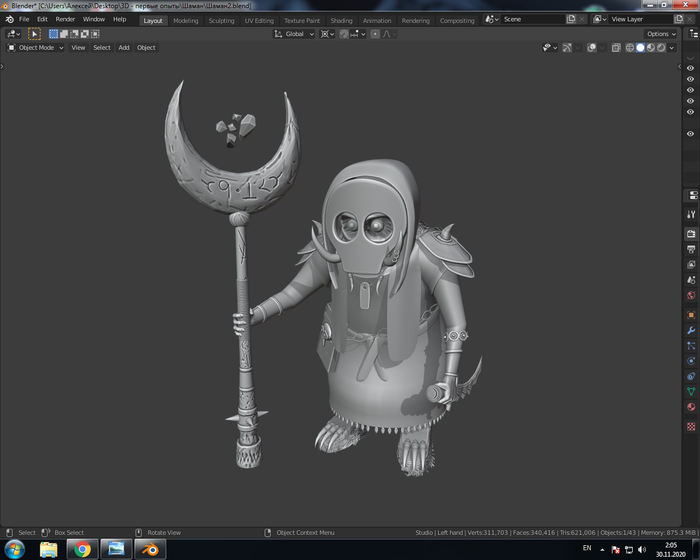Open the World properties globe icon
The width and height of the screenshot is (700, 560).
point(690,296)
